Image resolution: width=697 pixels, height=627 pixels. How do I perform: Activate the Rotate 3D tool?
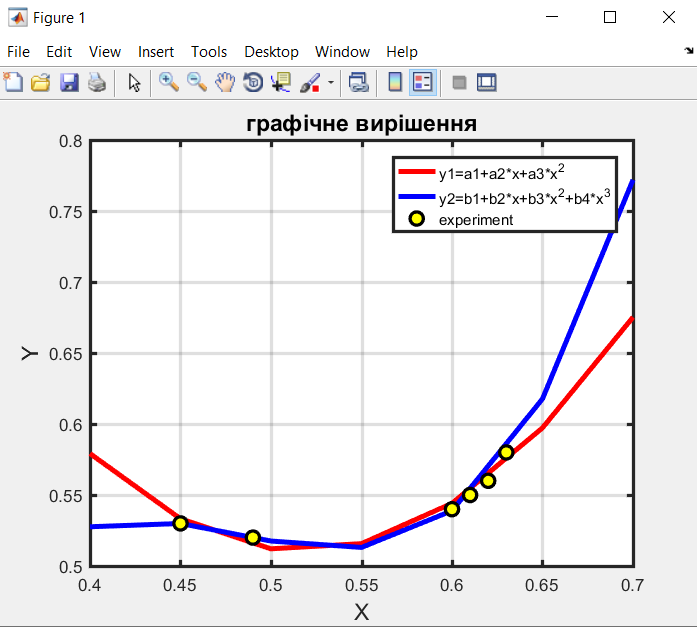click(253, 83)
